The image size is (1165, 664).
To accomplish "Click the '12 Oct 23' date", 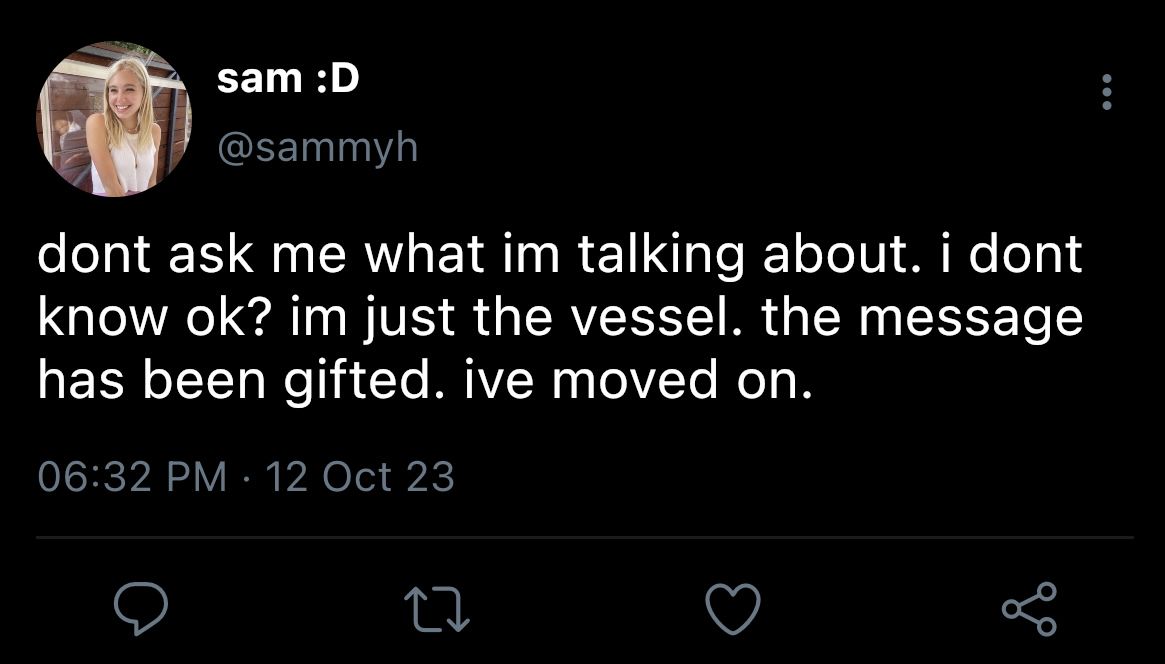I will pyautogui.click(x=360, y=477).
